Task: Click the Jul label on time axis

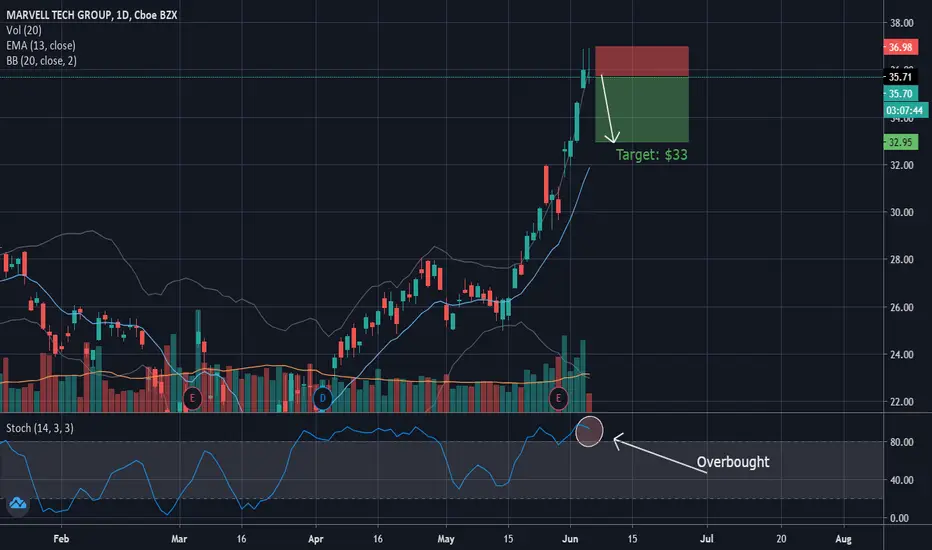Action: point(707,539)
